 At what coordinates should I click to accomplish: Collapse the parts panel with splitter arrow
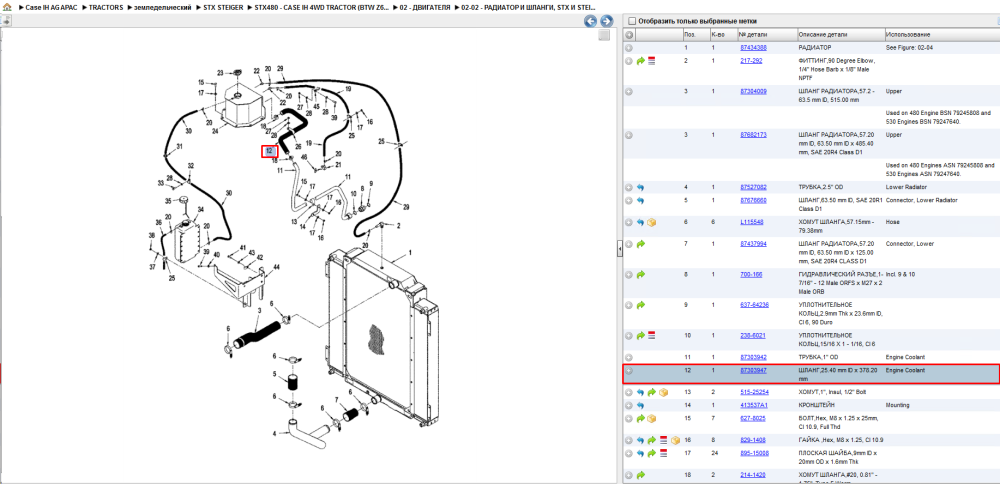[x=619, y=250]
